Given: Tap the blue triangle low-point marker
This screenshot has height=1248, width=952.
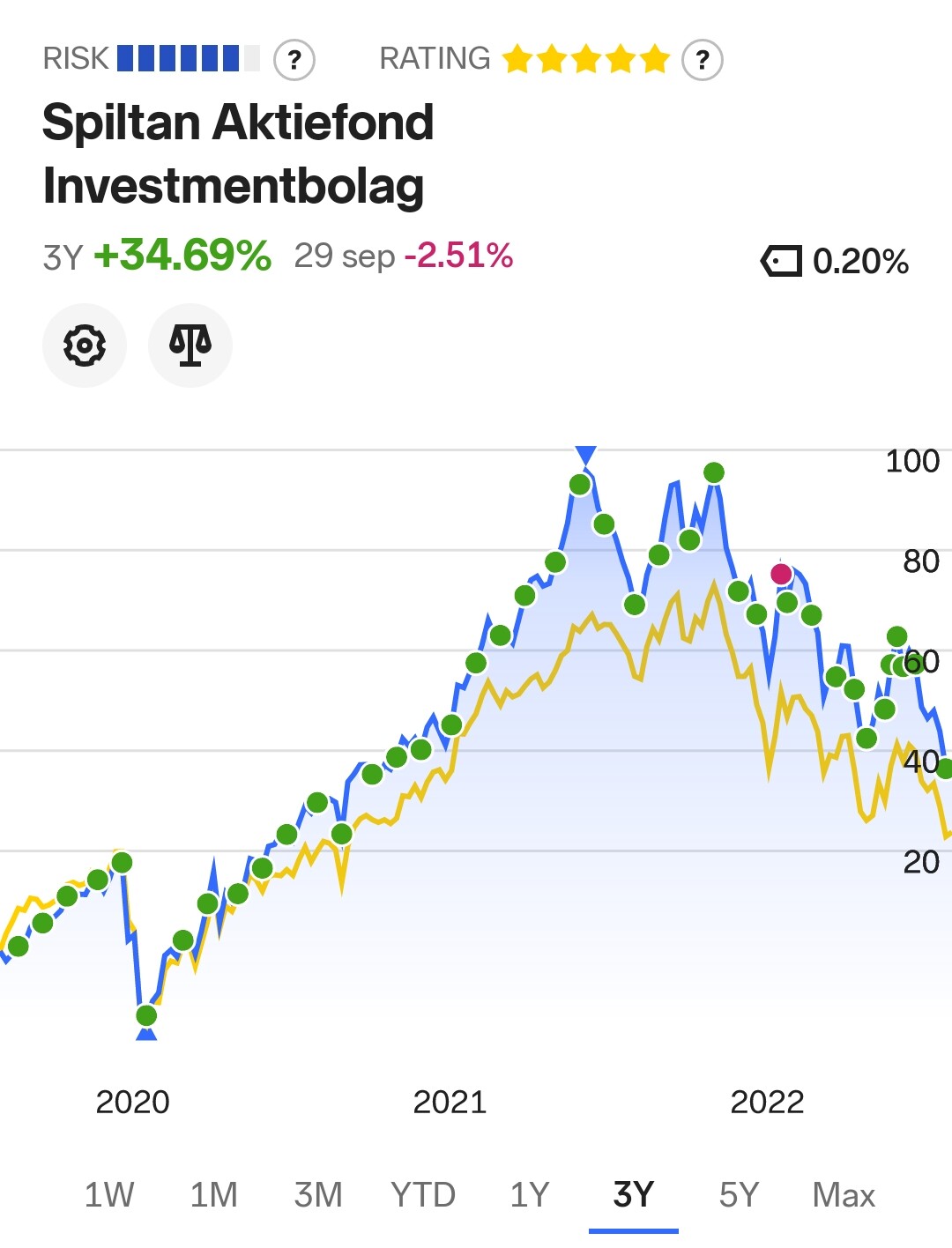Looking at the screenshot, I should click(146, 1033).
